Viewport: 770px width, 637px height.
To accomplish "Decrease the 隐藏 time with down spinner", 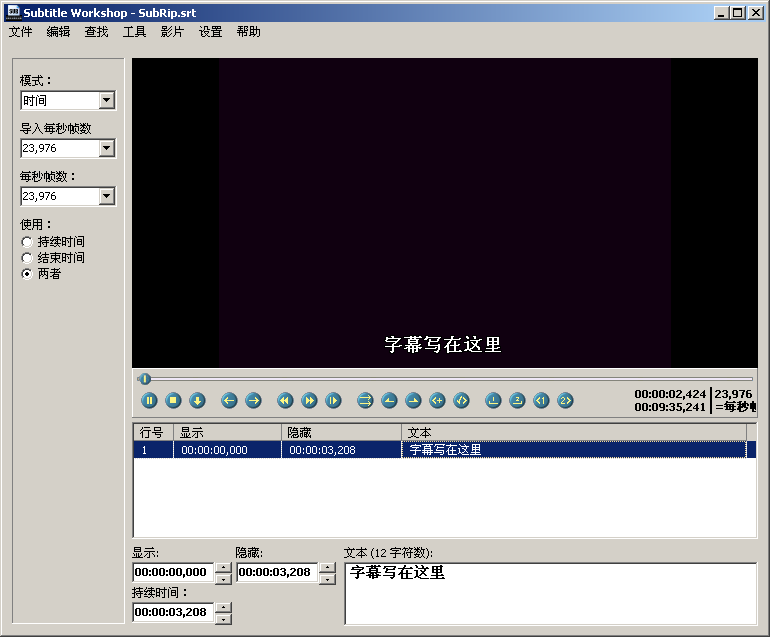I will pos(328,579).
